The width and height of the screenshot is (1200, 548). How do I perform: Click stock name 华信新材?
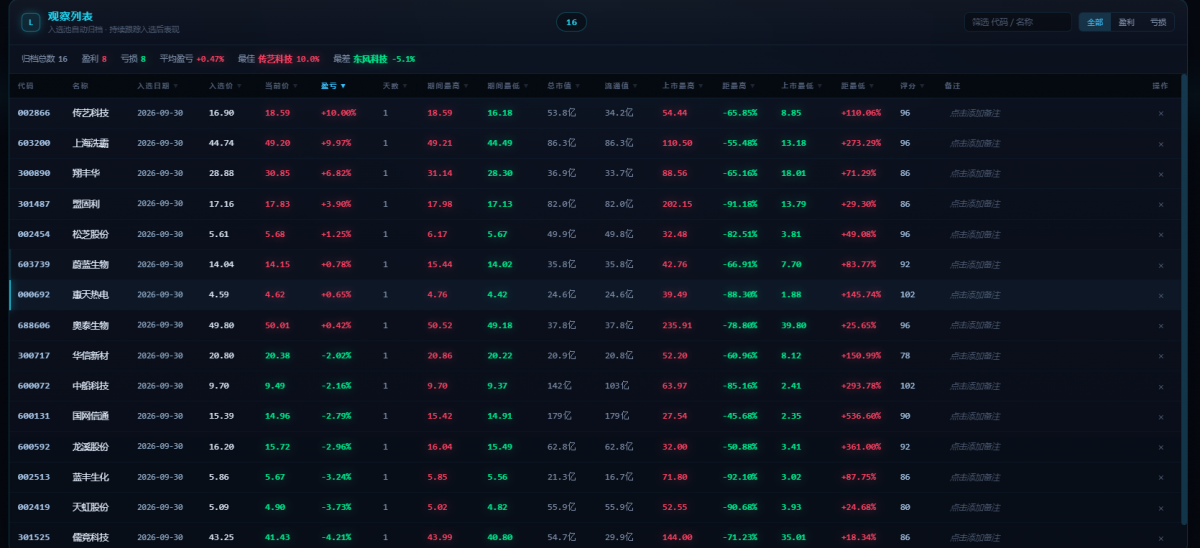(x=91, y=356)
